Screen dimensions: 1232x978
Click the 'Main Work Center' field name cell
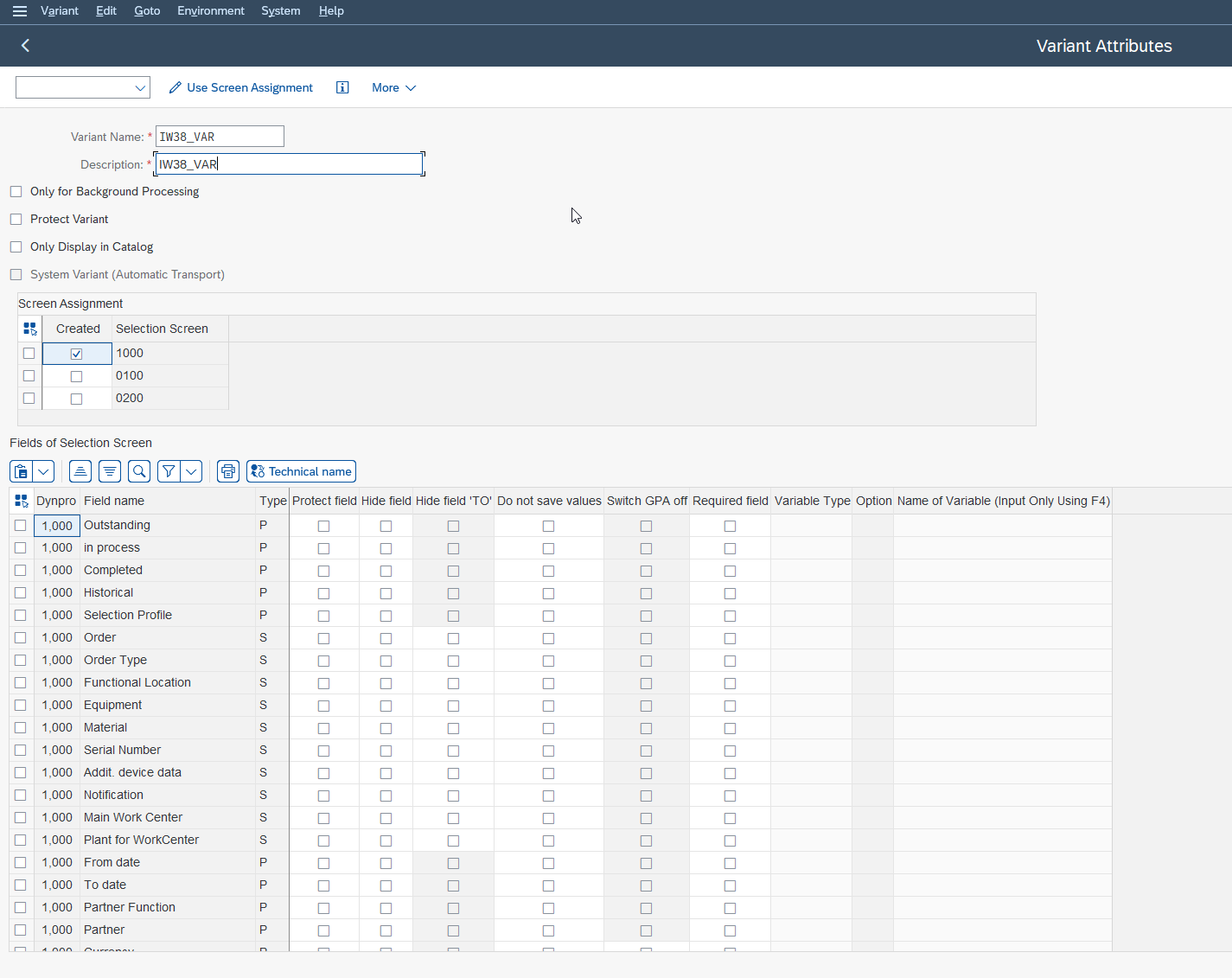click(169, 817)
